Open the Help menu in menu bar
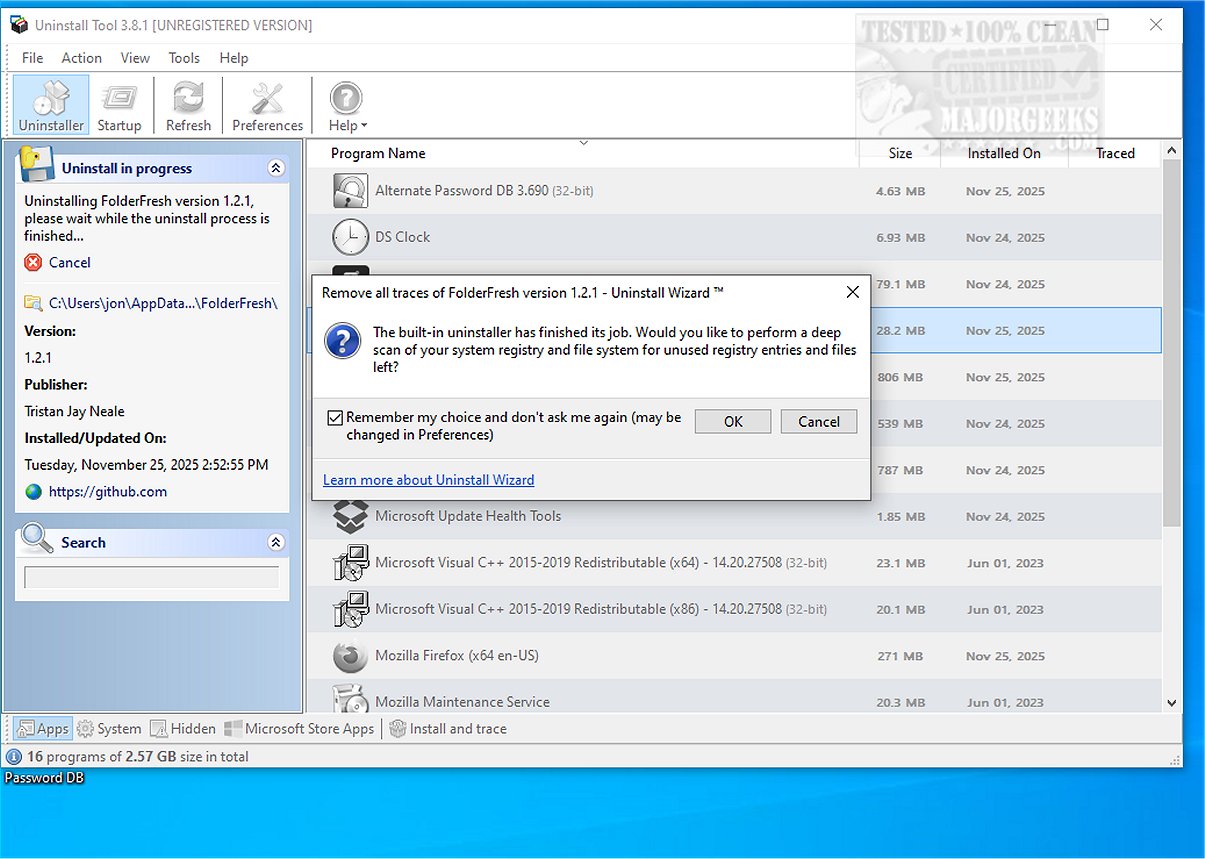This screenshot has height=859, width=1205. (234, 58)
